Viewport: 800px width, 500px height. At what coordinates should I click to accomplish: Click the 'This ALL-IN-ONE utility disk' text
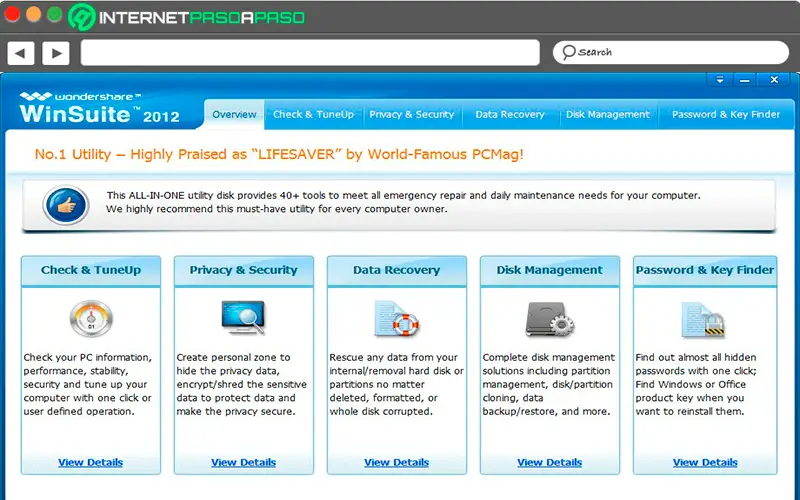pos(404,195)
